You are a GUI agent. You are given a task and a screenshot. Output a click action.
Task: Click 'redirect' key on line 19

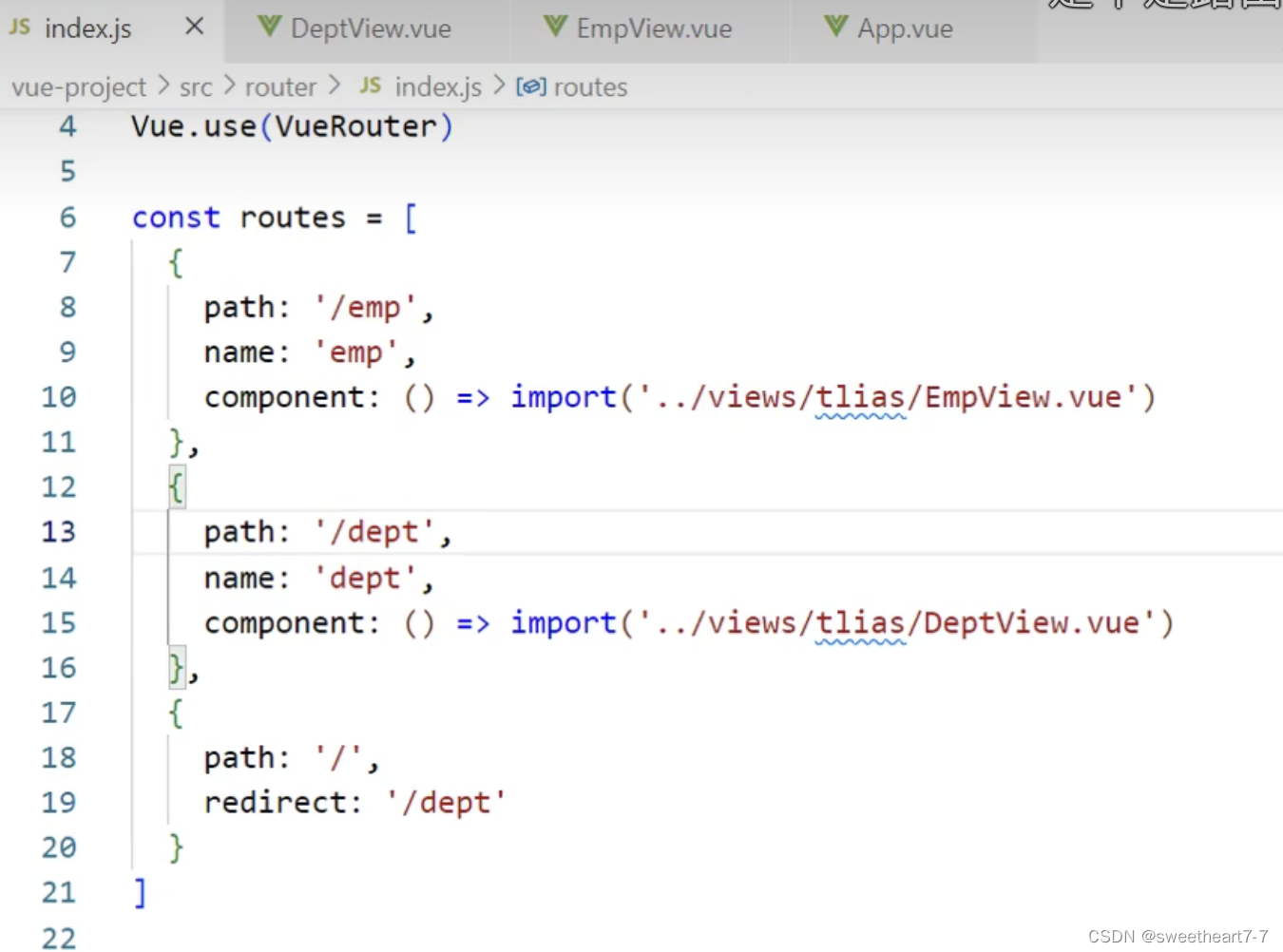[276, 803]
